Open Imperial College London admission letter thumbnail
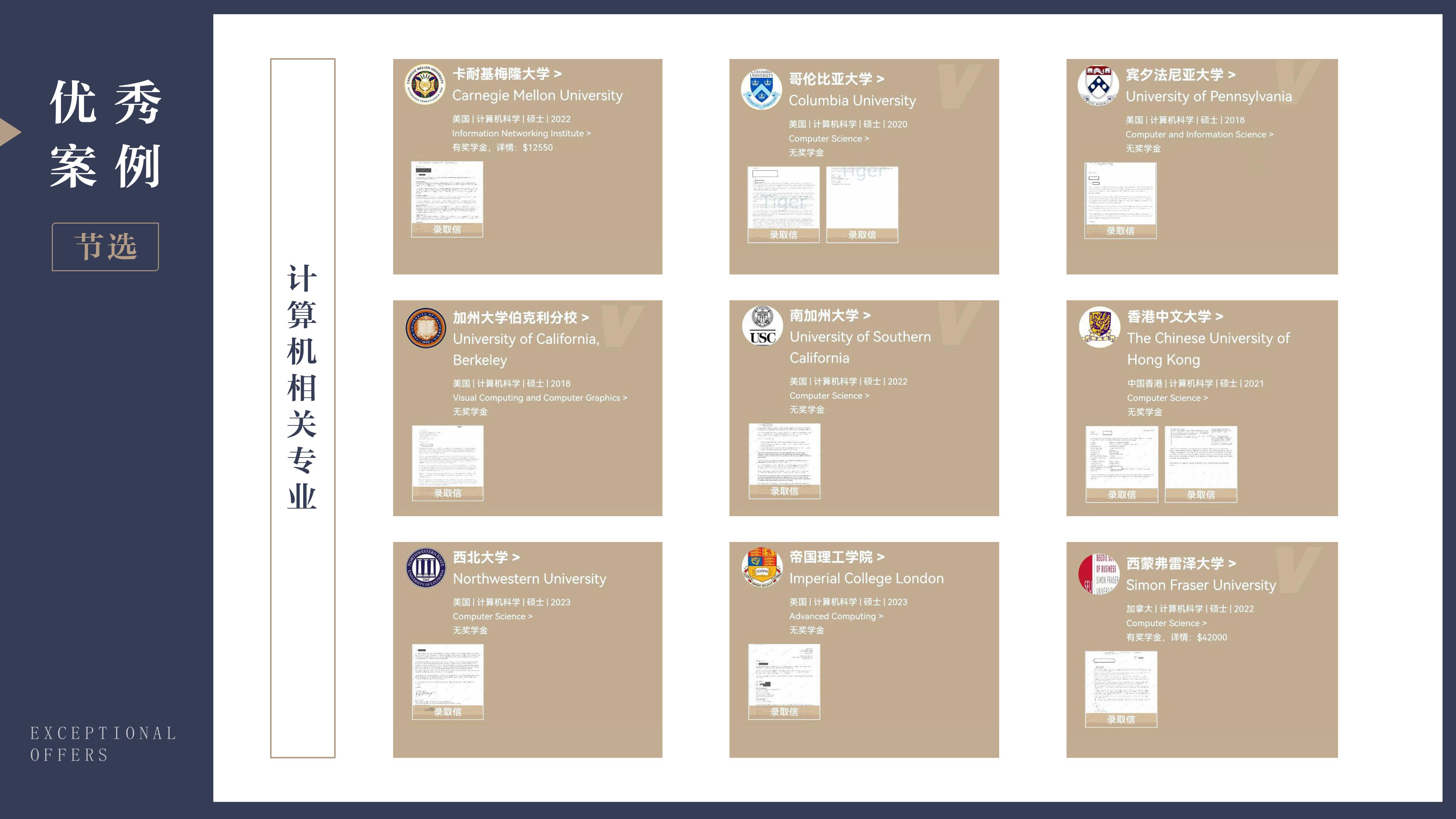 click(784, 682)
